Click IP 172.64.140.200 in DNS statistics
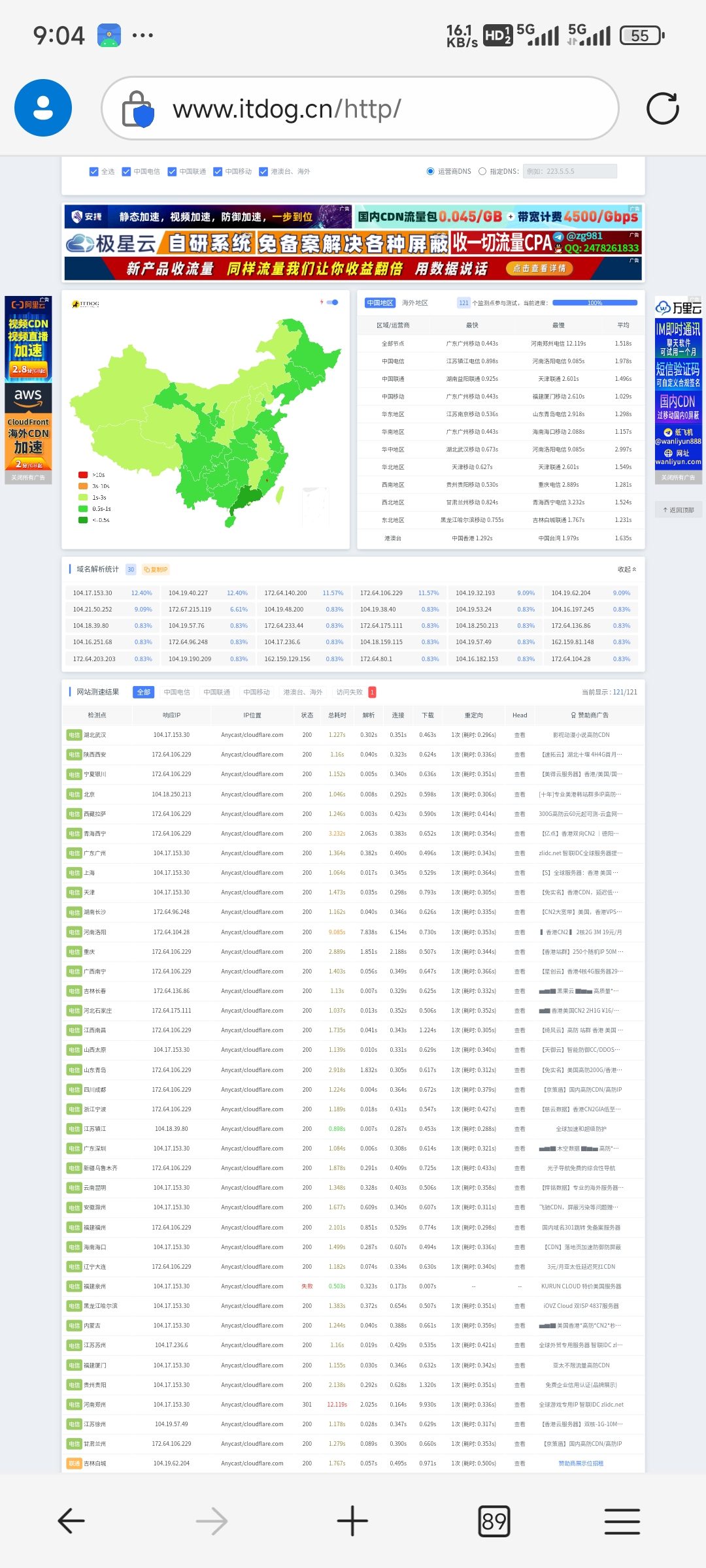Image resolution: width=706 pixels, height=1568 pixels. pyautogui.click(x=286, y=593)
